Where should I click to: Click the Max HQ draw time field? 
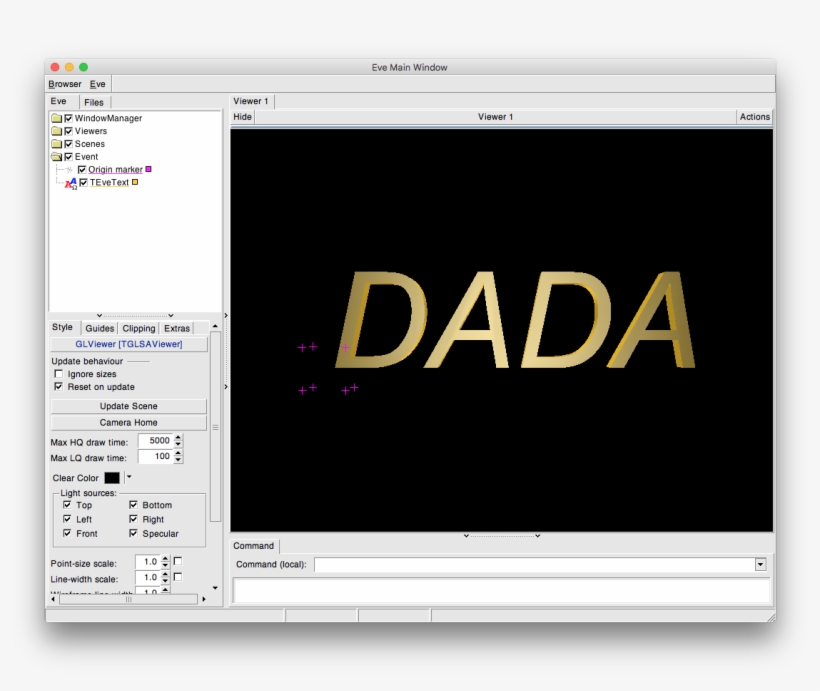pyautogui.click(x=154, y=440)
